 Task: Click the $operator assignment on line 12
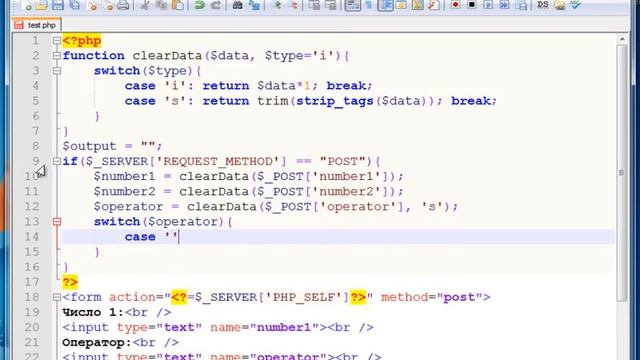click(x=276, y=207)
